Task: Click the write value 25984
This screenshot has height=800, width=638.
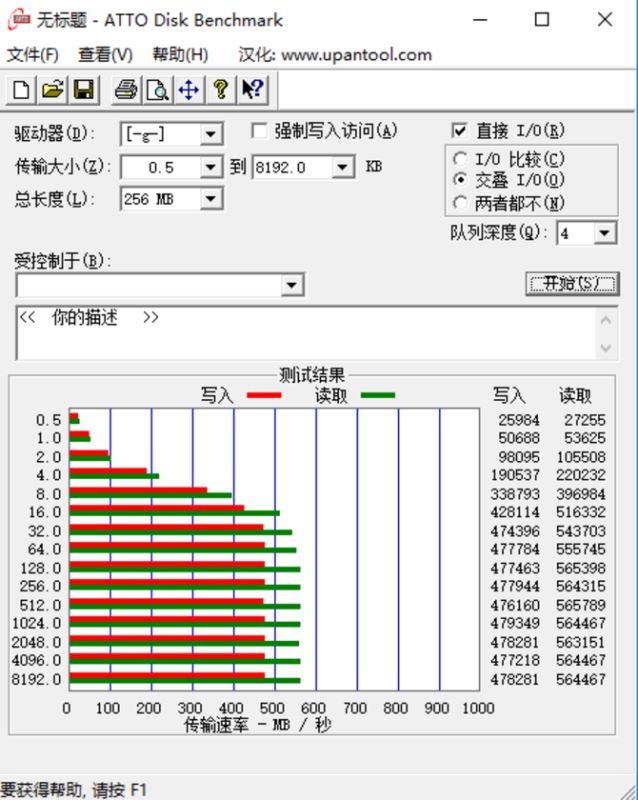Action: pos(519,420)
